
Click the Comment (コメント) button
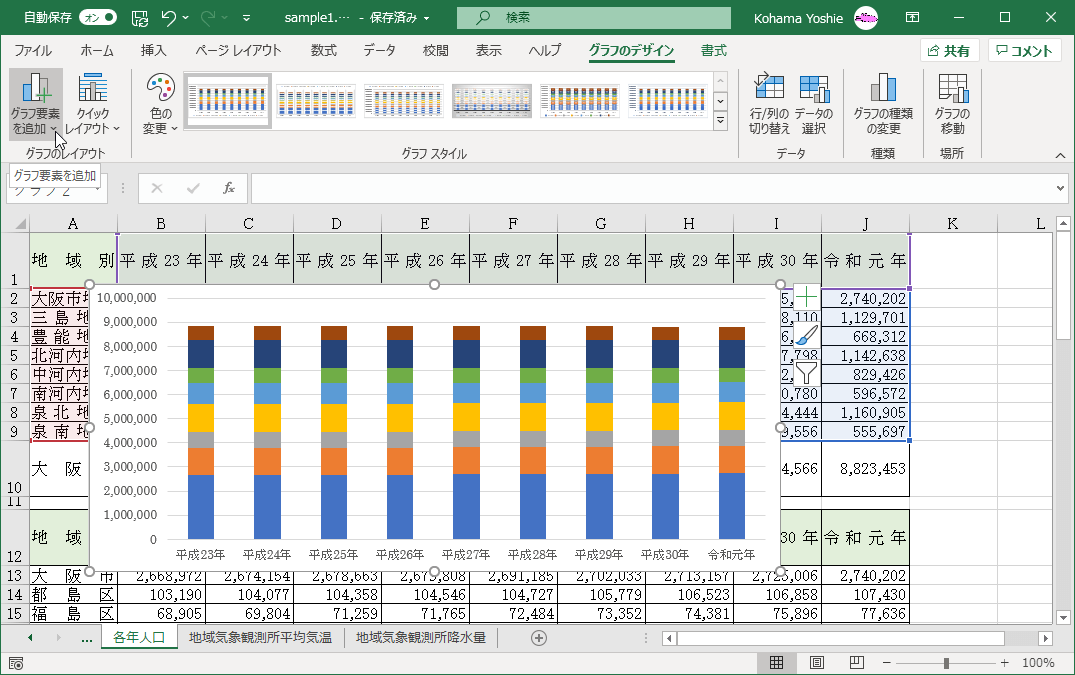tap(1023, 51)
